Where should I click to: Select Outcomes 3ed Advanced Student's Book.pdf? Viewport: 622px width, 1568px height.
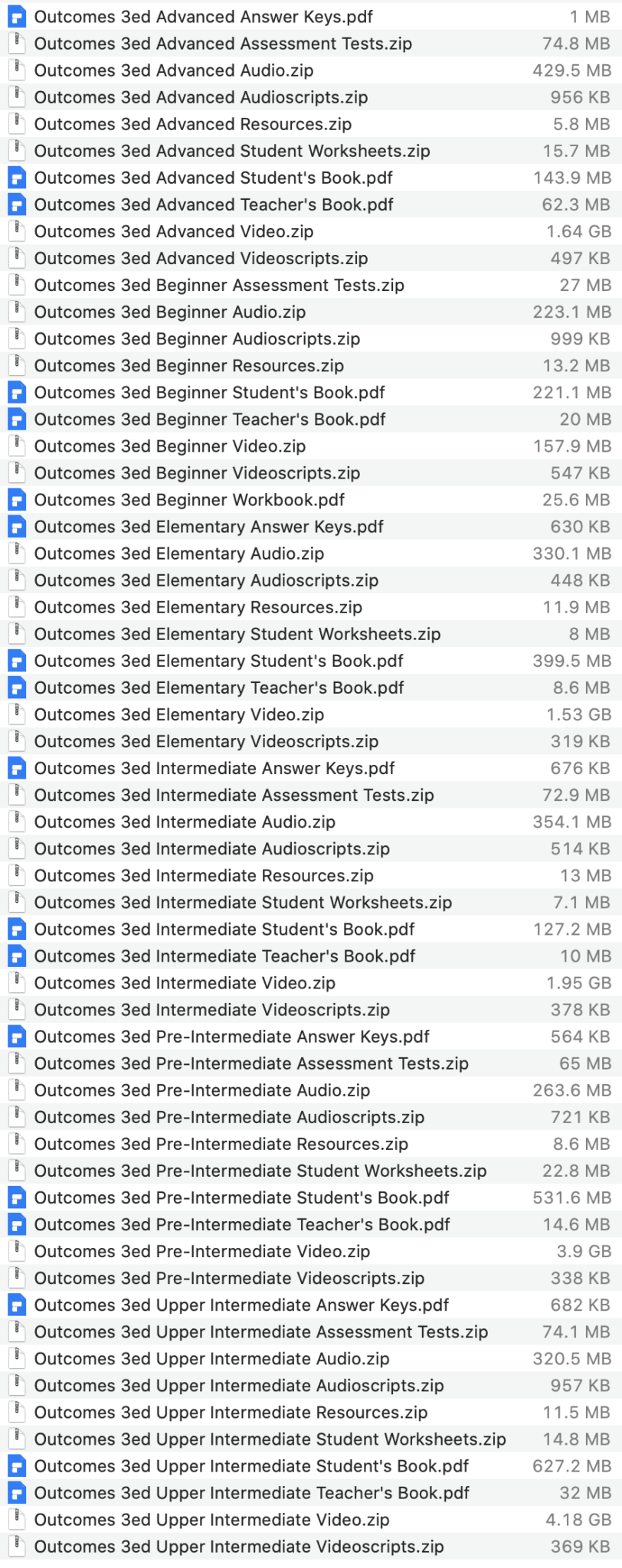coord(311,178)
